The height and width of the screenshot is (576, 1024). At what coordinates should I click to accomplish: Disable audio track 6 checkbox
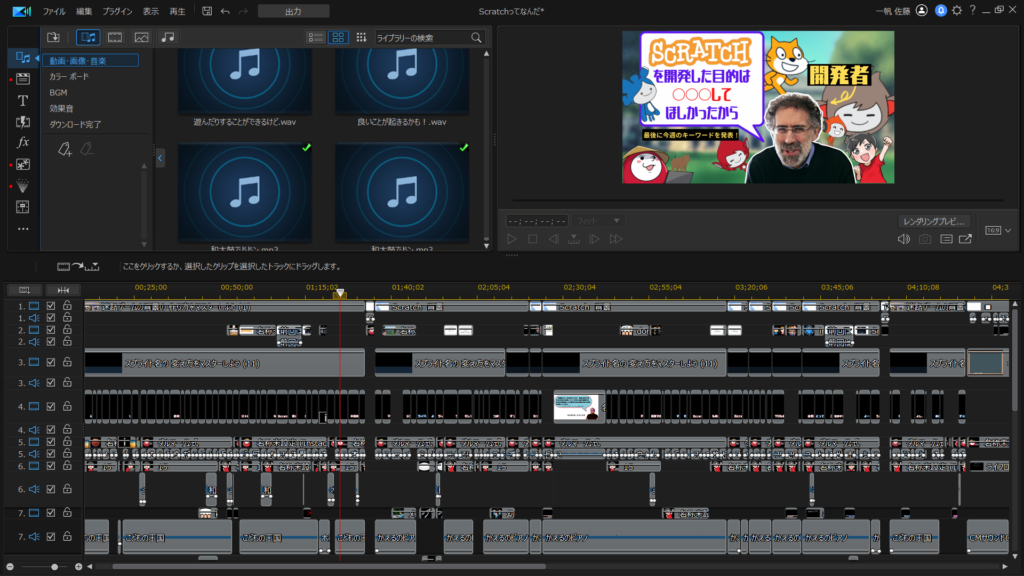pos(51,489)
